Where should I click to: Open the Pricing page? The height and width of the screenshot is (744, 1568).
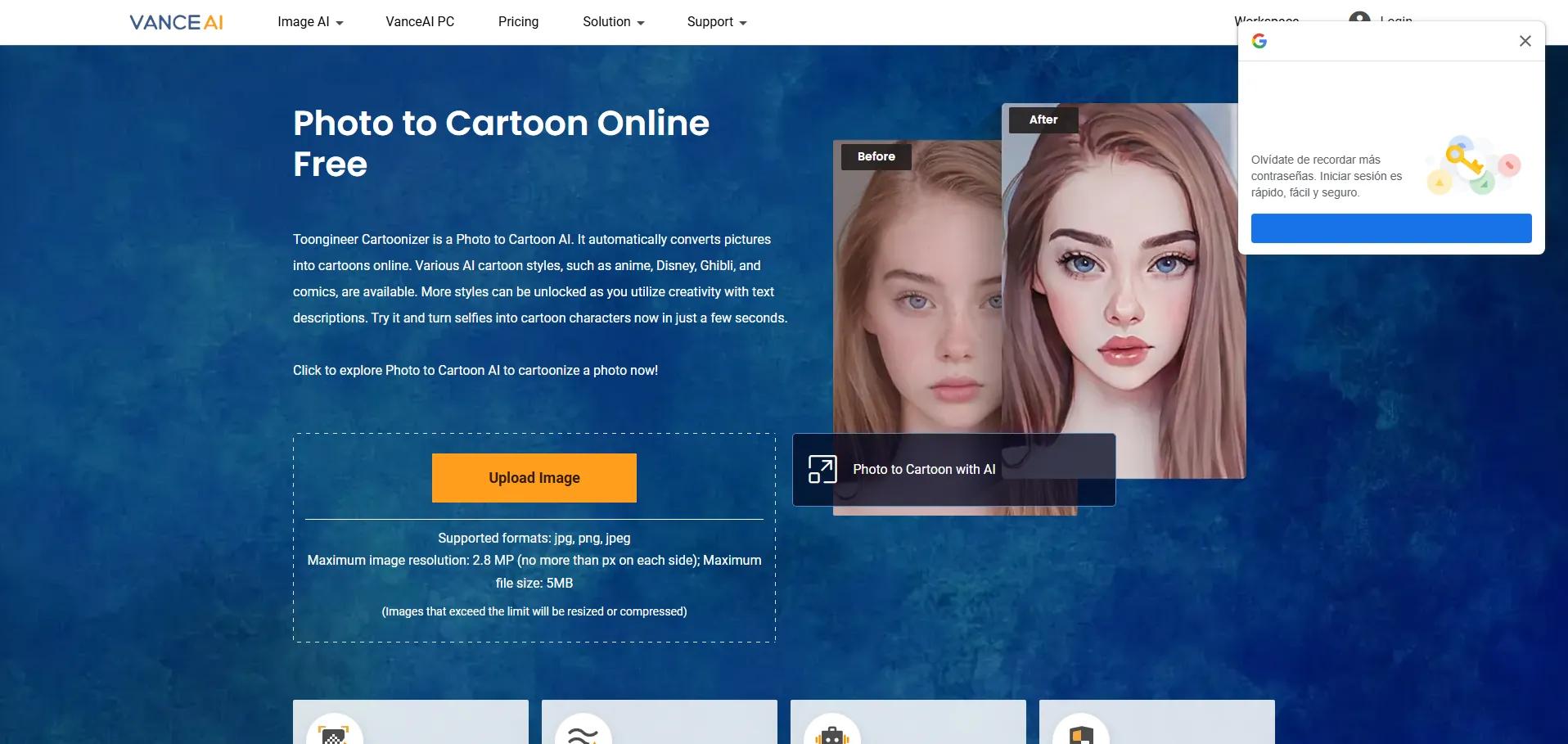coord(518,22)
